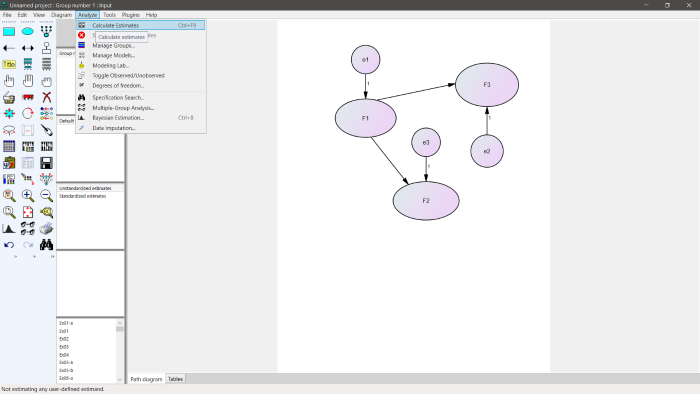The width and height of the screenshot is (700, 394).
Task: Choose Data Imputation... menu entry
Action: pos(141,128)
